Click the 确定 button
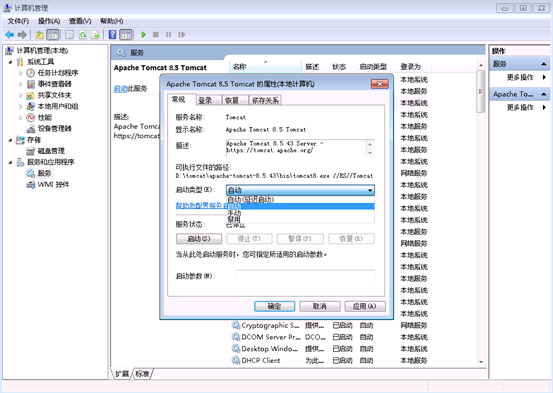553x393 pixels. coord(274,306)
